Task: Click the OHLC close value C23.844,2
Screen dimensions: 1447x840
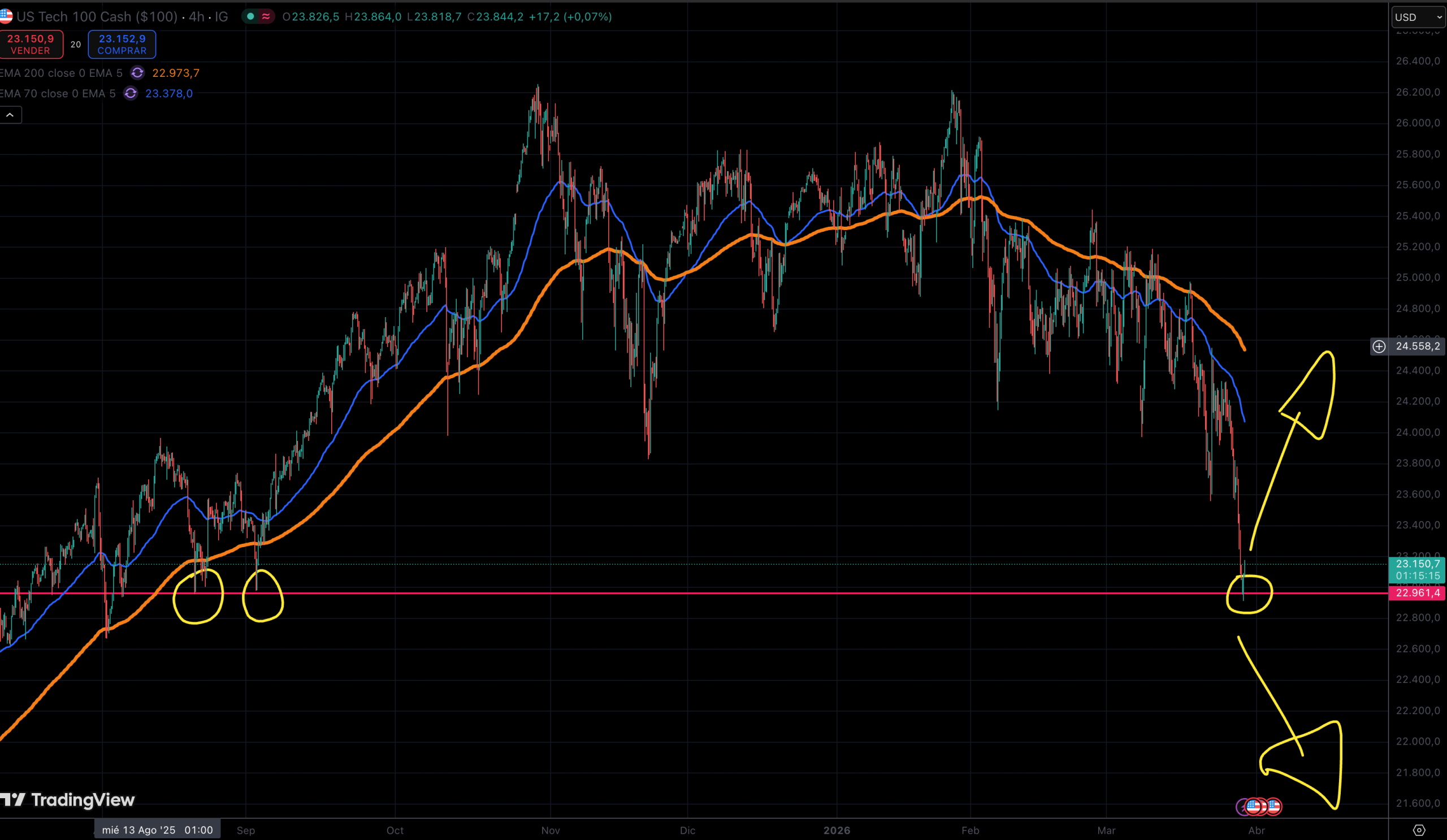Action: coord(495,16)
